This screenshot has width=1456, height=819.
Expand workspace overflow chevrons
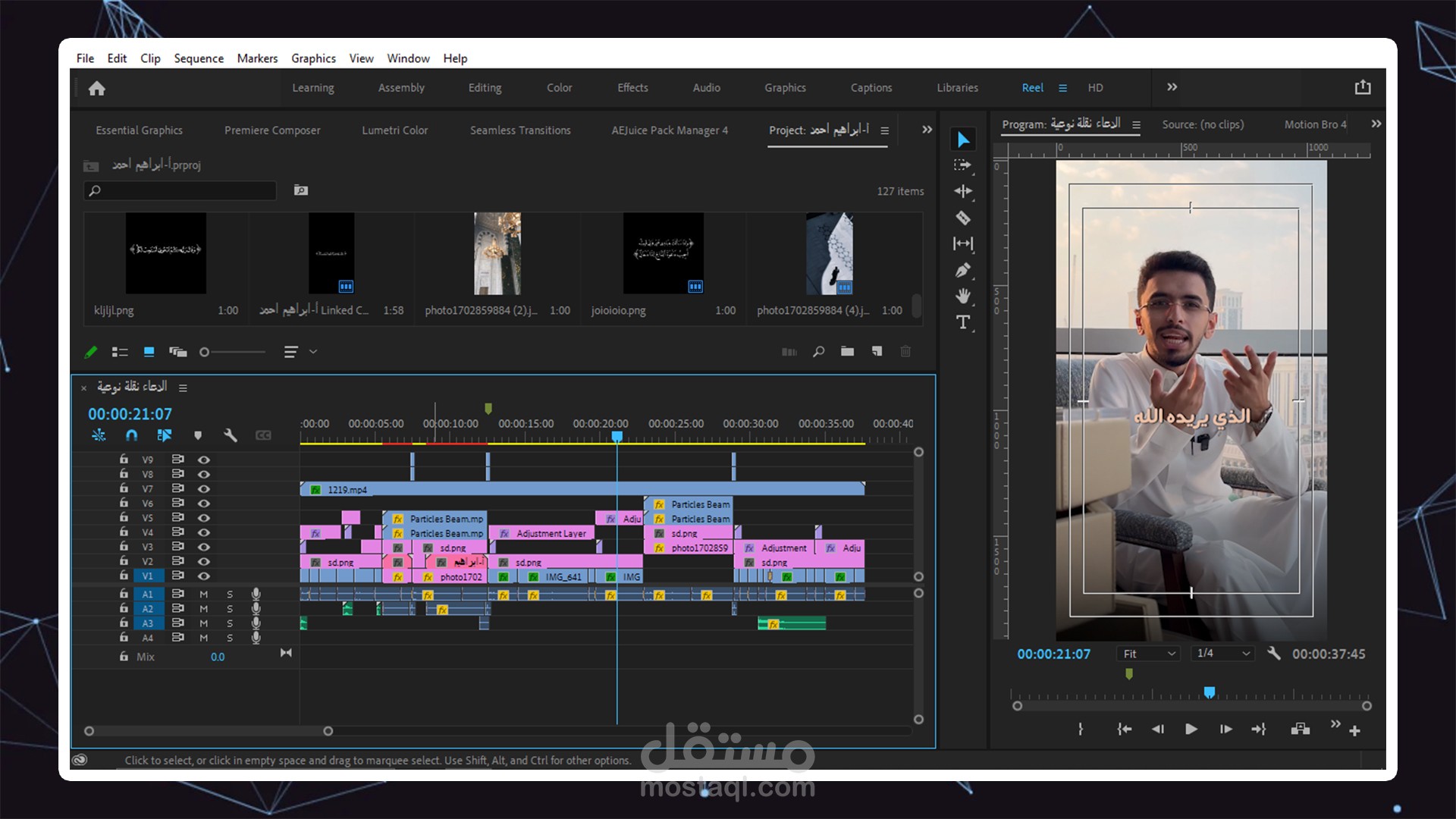coord(1172,87)
